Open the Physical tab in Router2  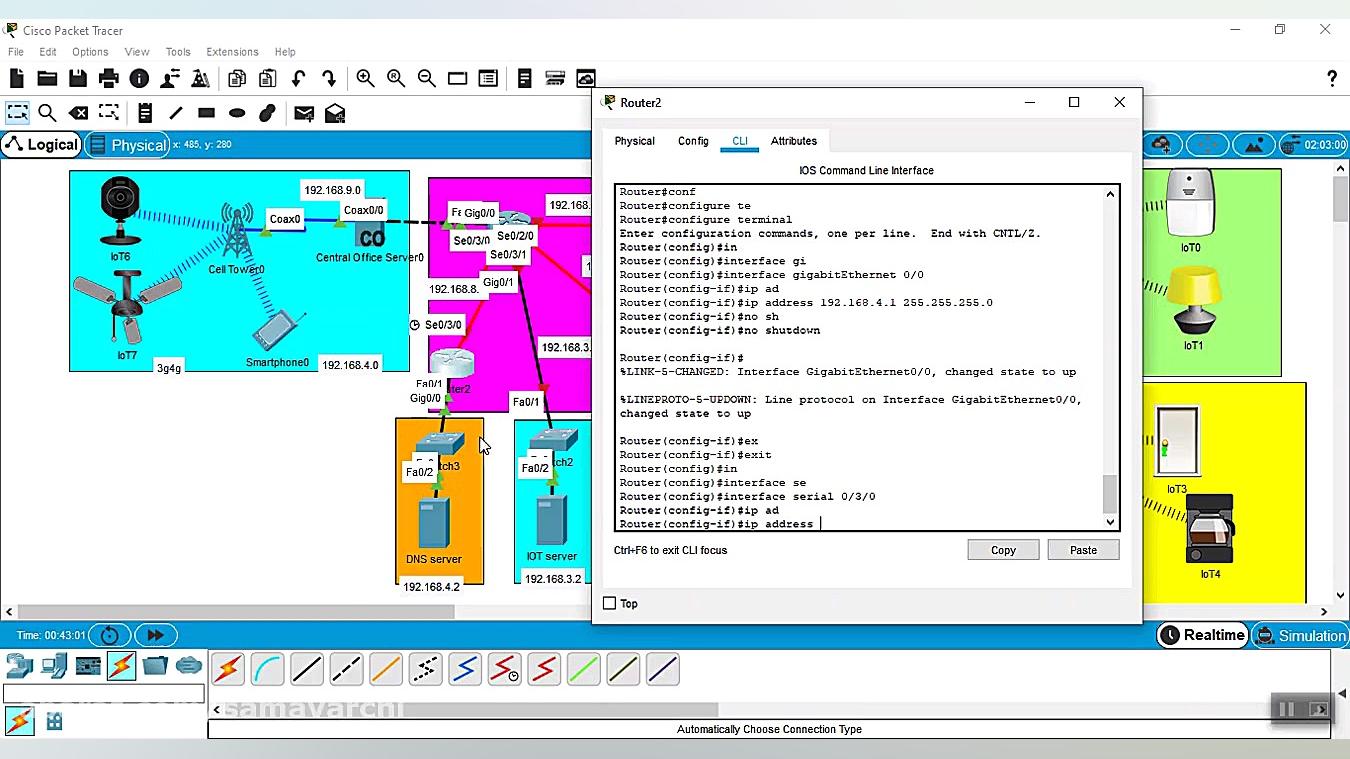click(634, 141)
